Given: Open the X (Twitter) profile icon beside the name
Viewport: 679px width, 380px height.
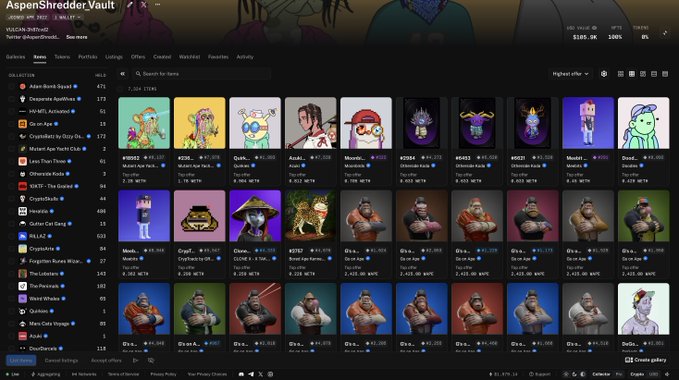Looking at the screenshot, I should pos(143,5).
